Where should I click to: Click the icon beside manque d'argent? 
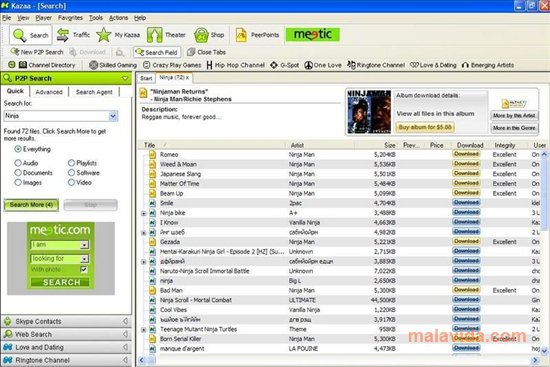pos(152,349)
